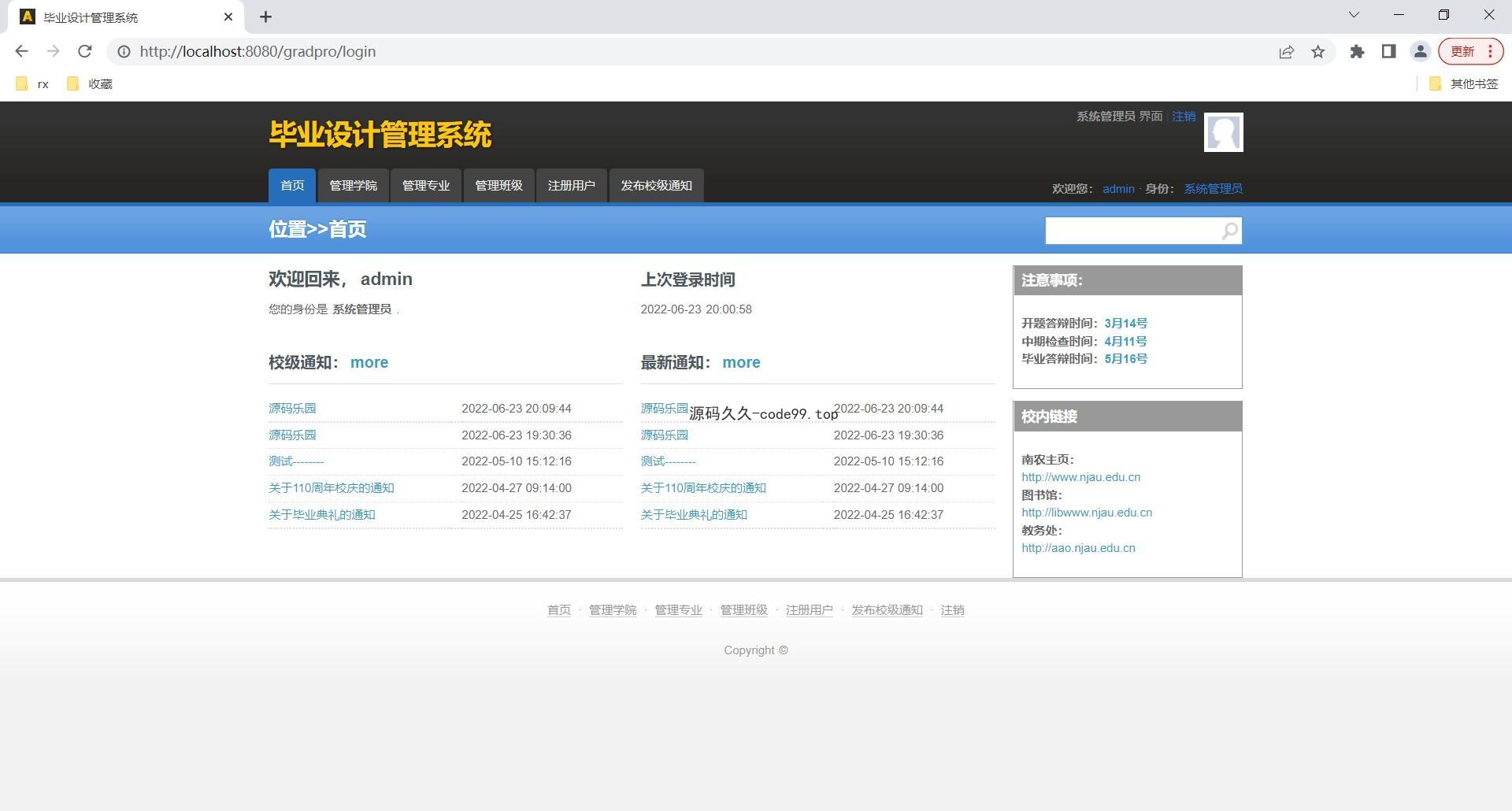
Task: Open 关于110周年校庆的通知 in 校级通知
Action: tap(332, 488)
